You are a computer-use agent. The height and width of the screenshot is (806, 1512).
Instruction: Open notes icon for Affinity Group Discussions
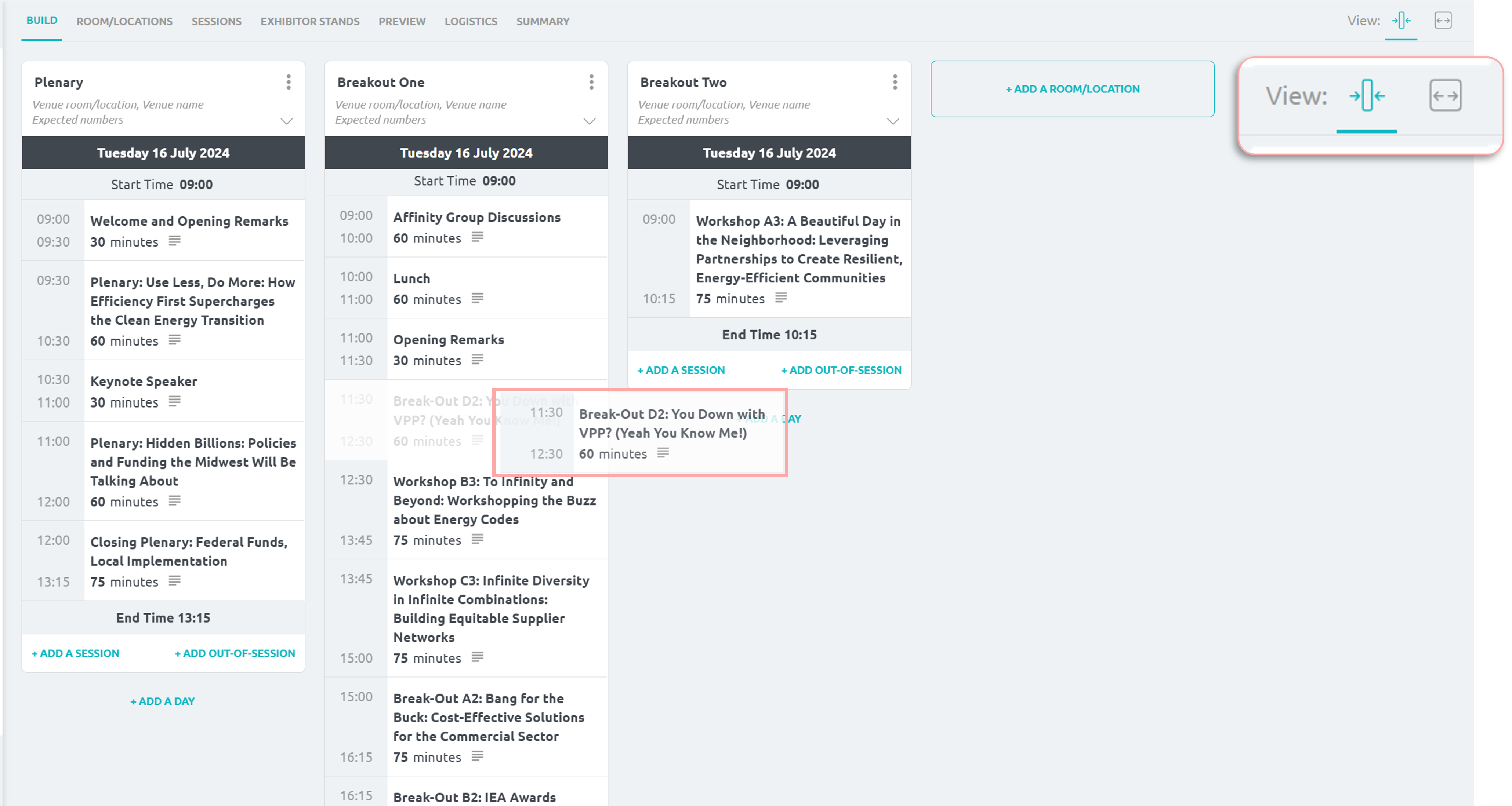[477, 238]
